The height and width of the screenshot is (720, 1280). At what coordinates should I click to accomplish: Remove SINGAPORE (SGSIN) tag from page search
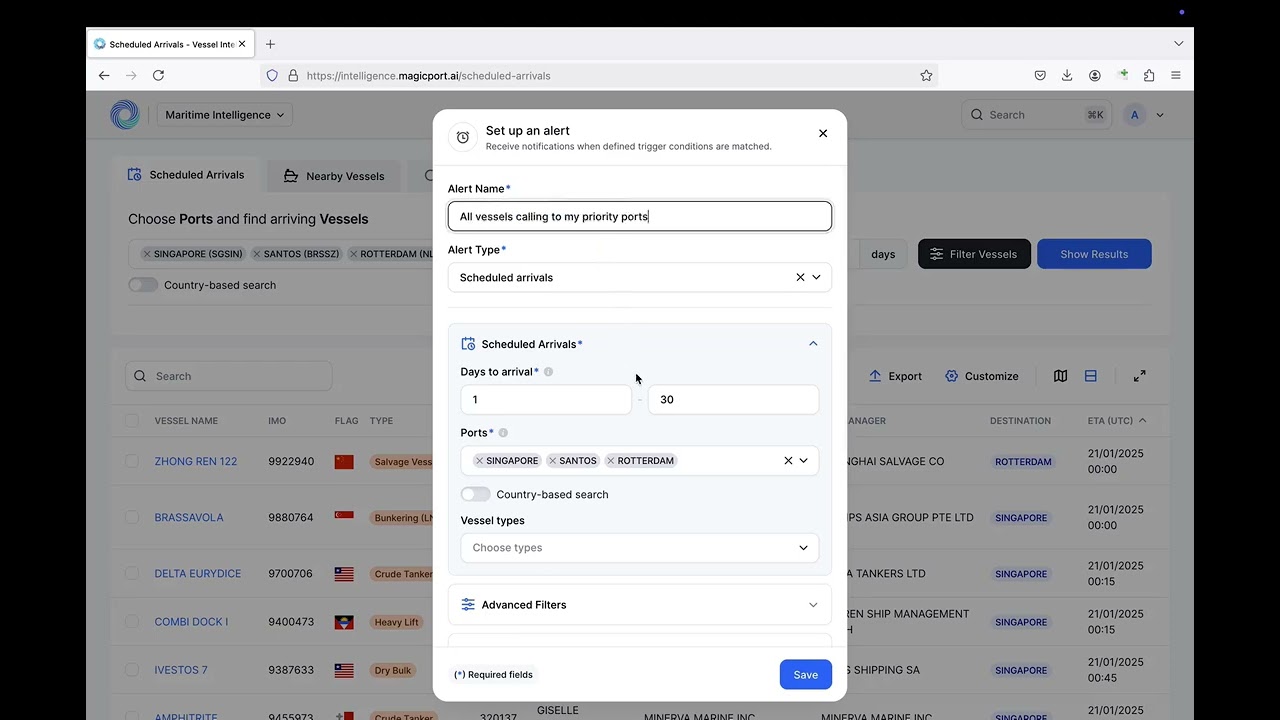[147, 254]
